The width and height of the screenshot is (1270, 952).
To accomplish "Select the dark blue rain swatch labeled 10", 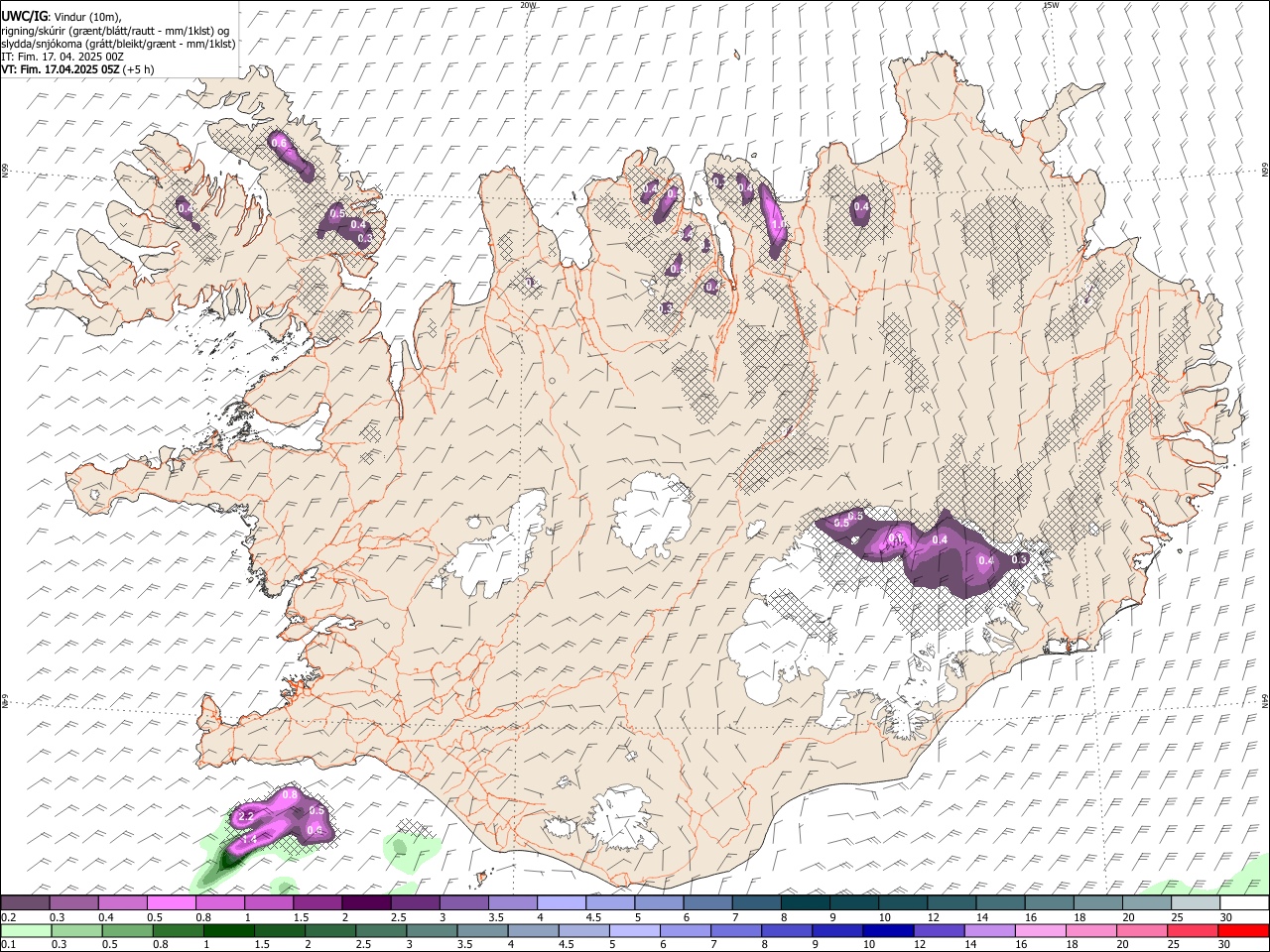I will [x=889, y=931].
